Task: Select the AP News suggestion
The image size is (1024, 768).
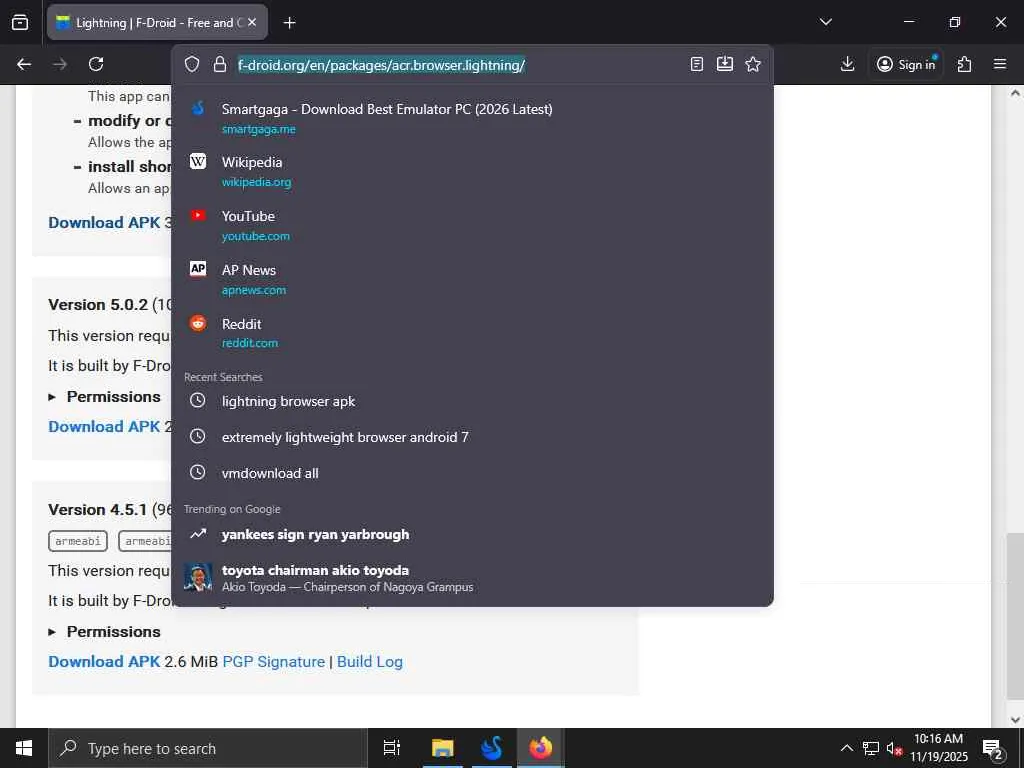Action: pos(472,280)
